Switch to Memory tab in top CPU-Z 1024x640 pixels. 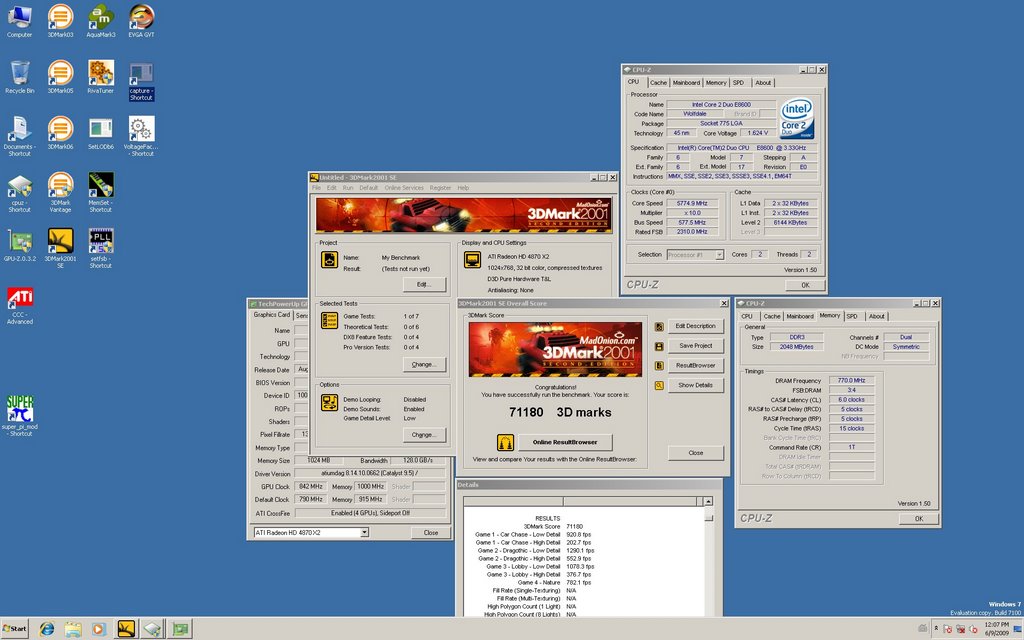(716, 83)
